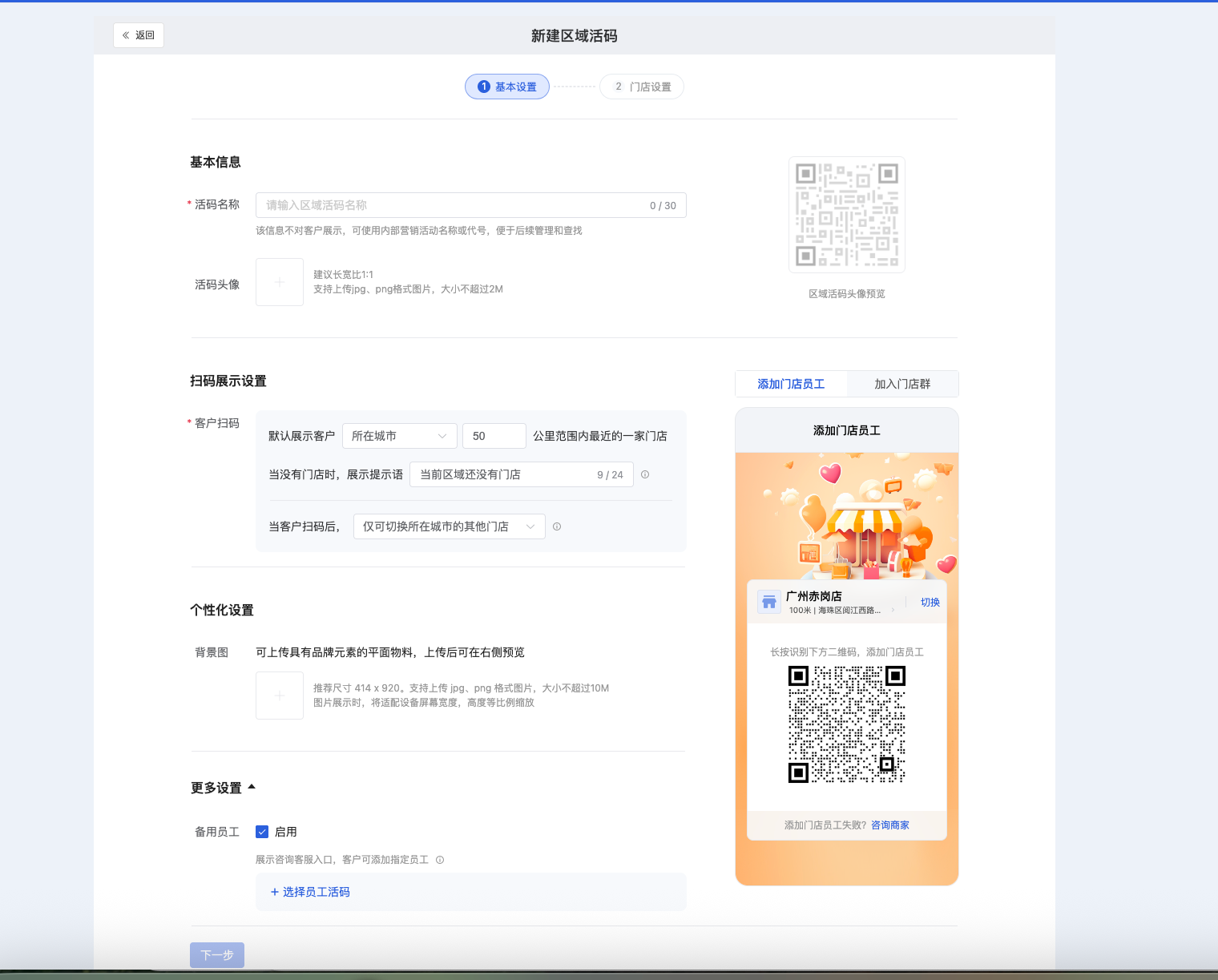Go to step 2 门店设置
Viewport: 1218px width, 980px height.
coord(642,87)
